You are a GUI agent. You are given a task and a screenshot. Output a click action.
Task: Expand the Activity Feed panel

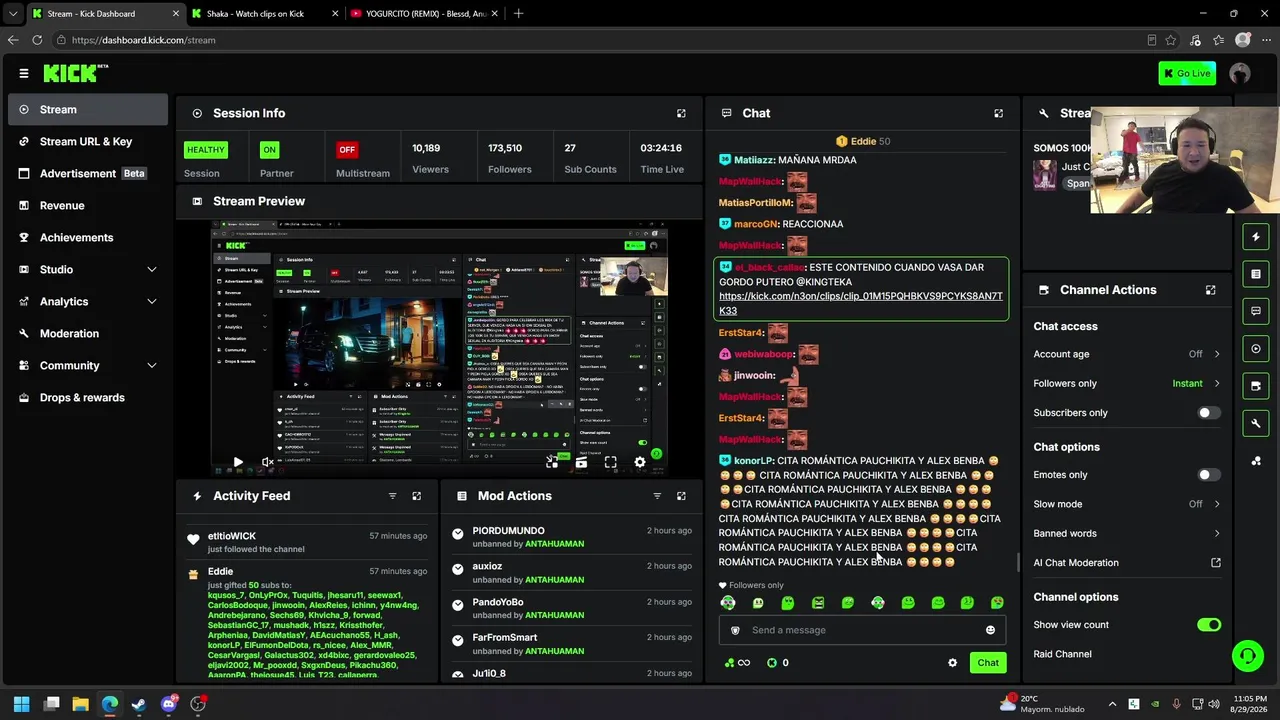click(417, 496)
